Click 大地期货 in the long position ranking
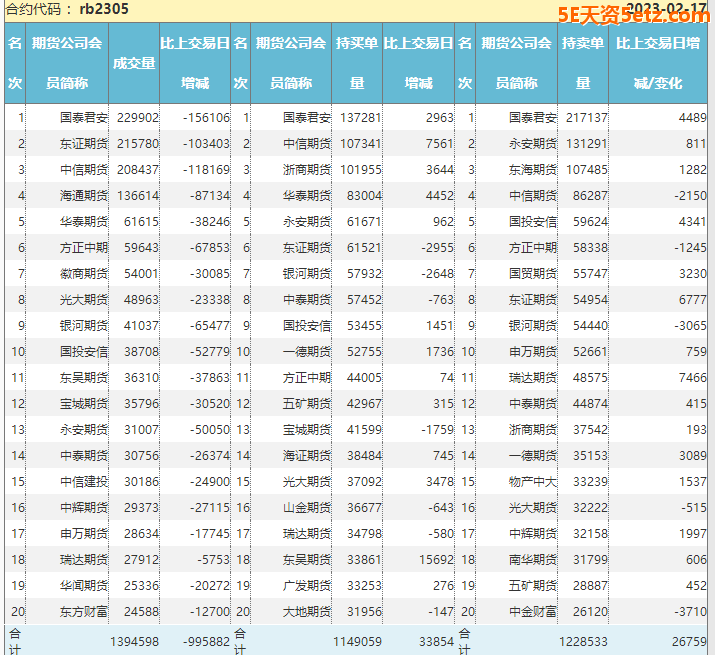The height and width of the screenshot is (655, 715). [x=307, y=612]
